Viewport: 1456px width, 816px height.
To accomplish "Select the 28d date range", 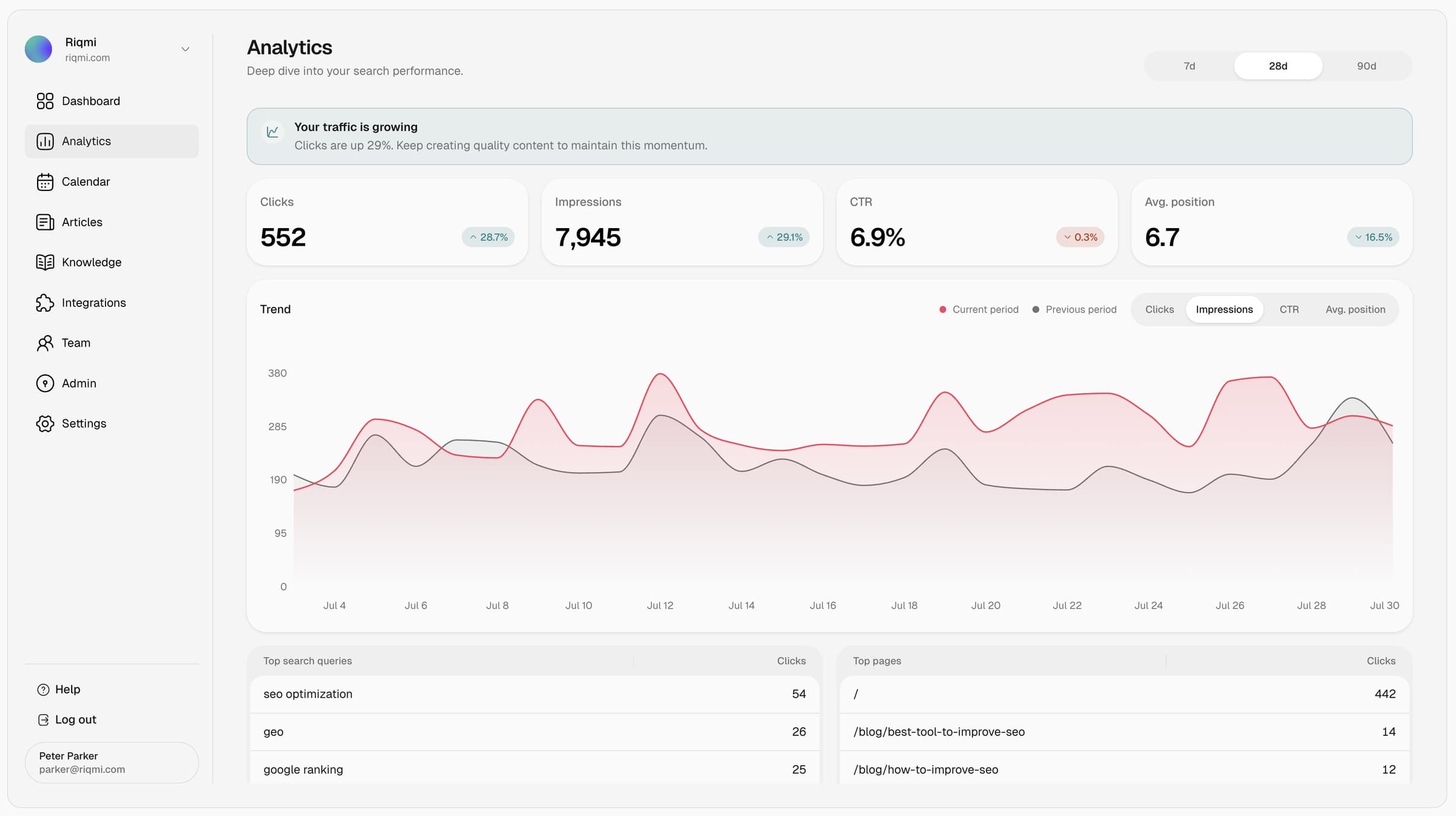I will click(1278, 66).
